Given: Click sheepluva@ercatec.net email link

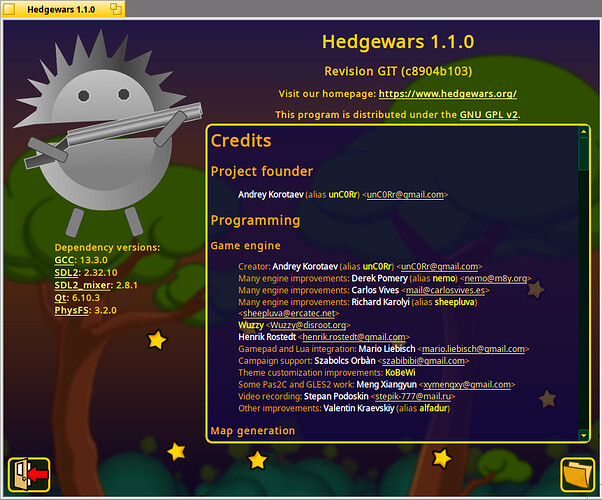Looking at the screenshot, I should (289, 313).
